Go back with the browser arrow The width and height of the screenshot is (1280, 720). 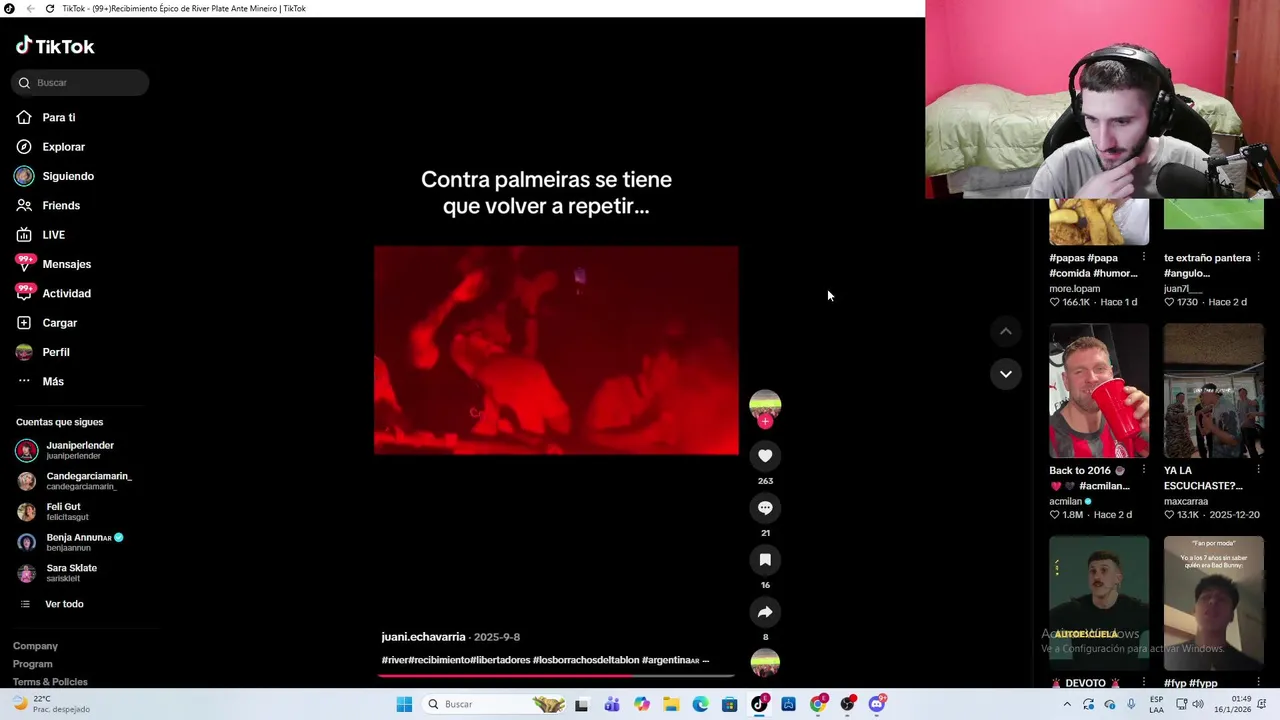tap(30, 8)
